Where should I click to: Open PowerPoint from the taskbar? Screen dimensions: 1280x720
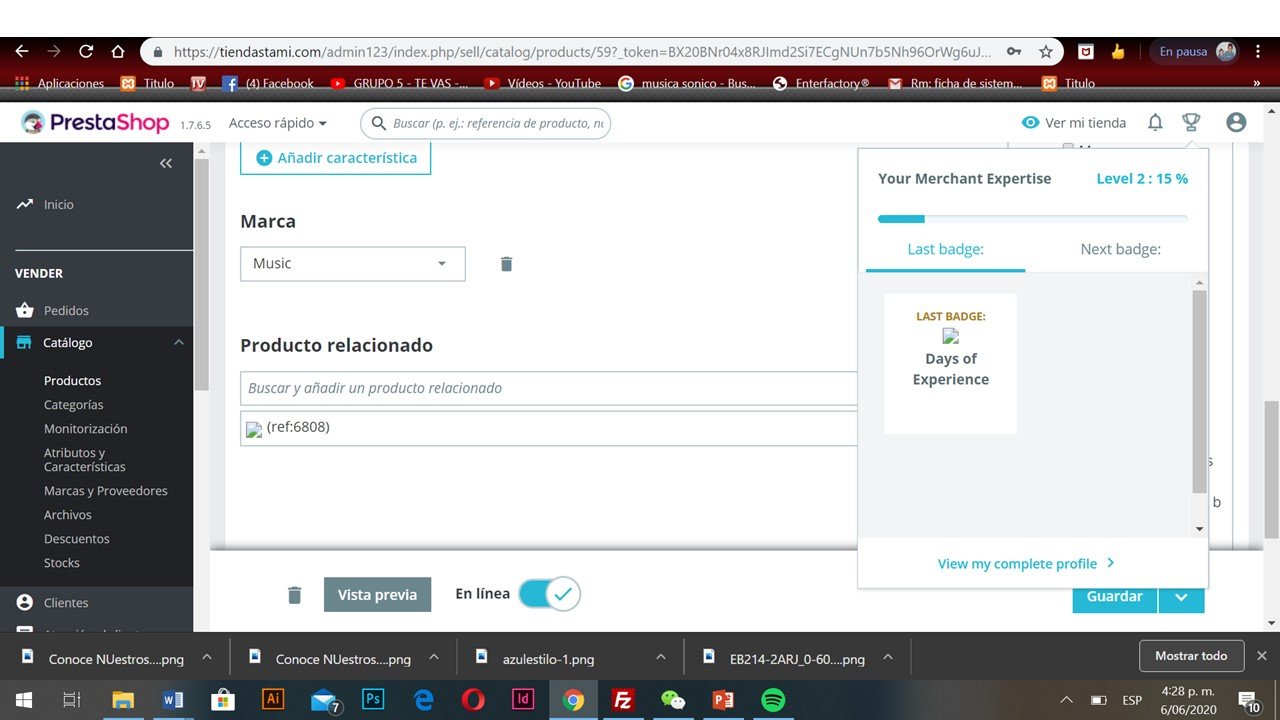point(723,700)
